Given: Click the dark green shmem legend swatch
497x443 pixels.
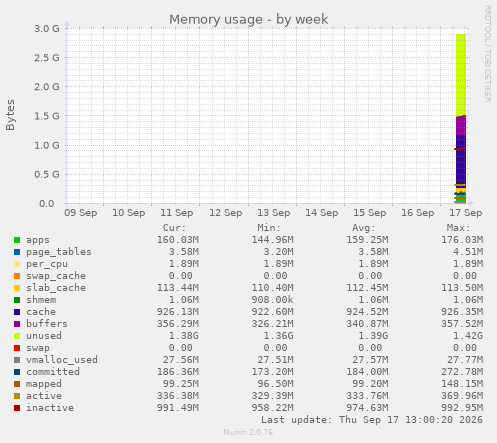Looking at the screenshot, I should tap(17, 300).
